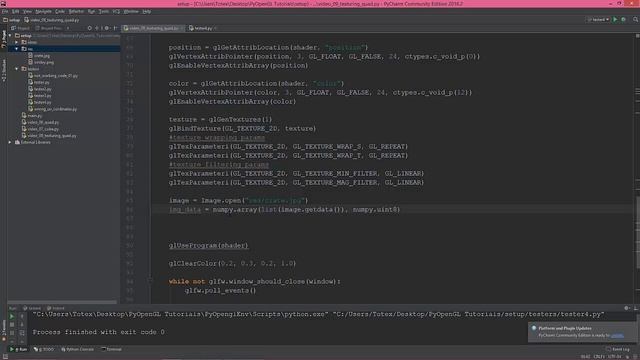The height and width of the screenshot is (360, 640).
Task: Start debugging with the bug icon
Action: coord(623,20)
